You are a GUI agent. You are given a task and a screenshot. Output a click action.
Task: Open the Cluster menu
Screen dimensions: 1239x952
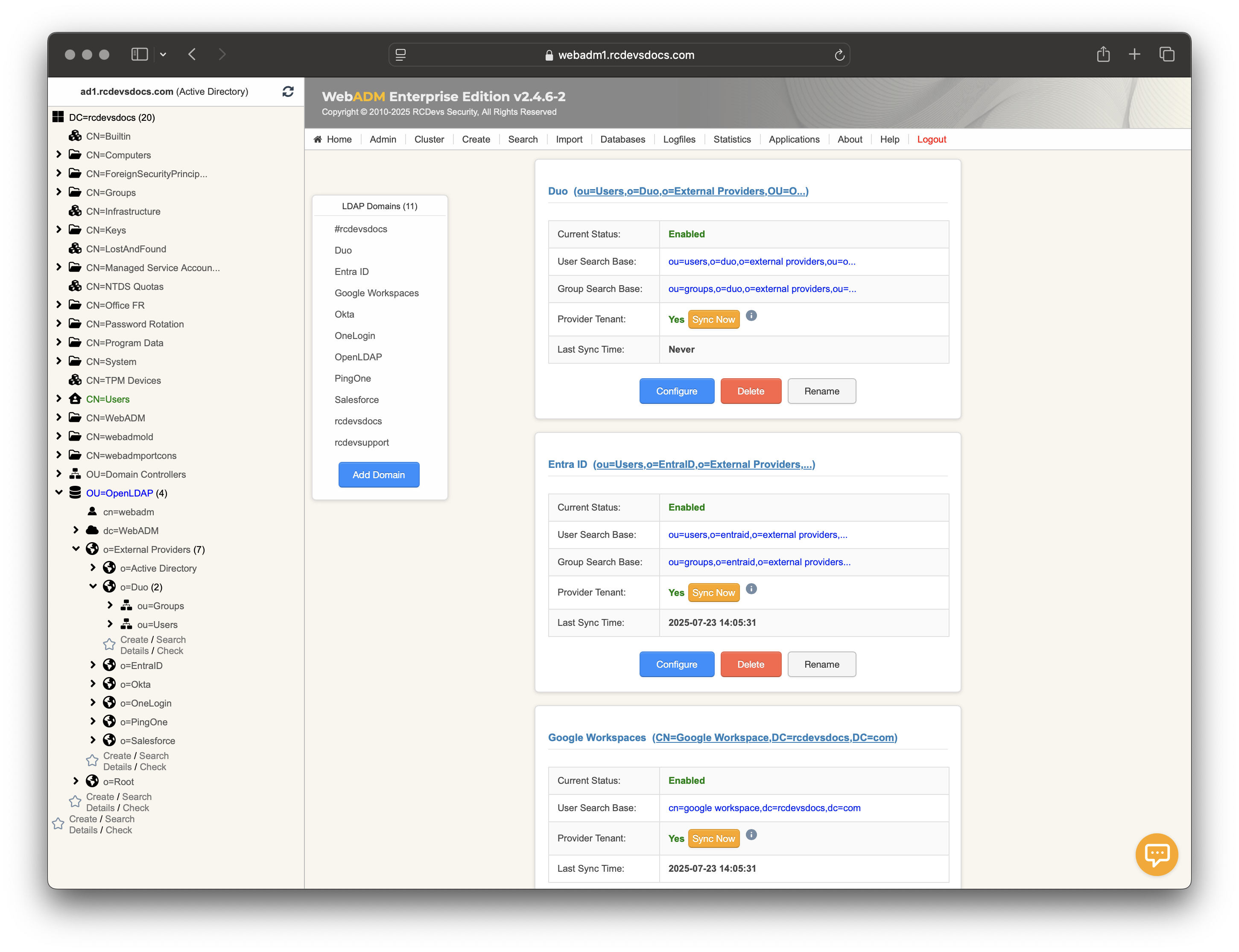(x=429, y=140)
